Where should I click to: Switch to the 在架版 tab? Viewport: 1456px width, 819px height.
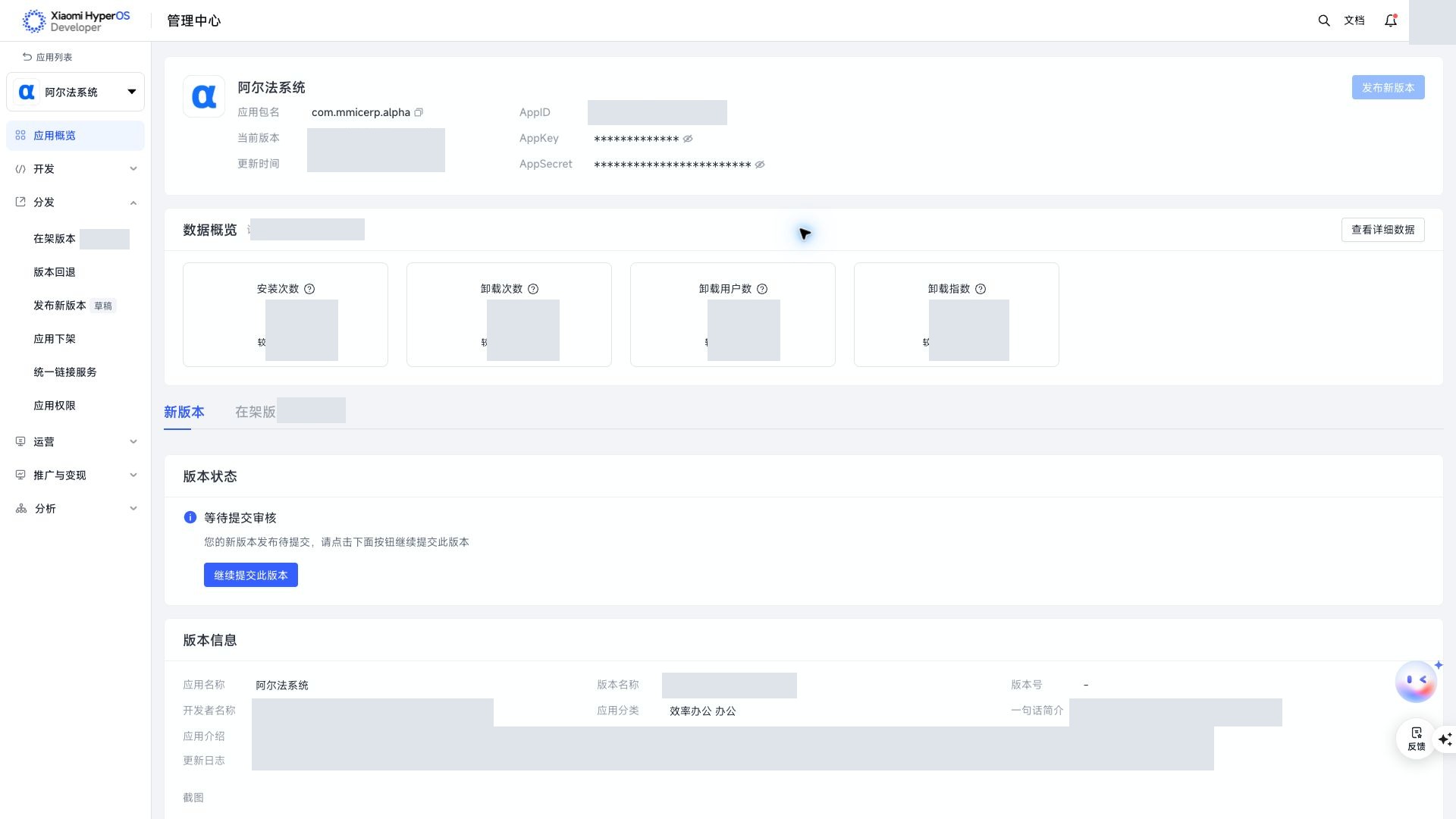tap(255, 412)
